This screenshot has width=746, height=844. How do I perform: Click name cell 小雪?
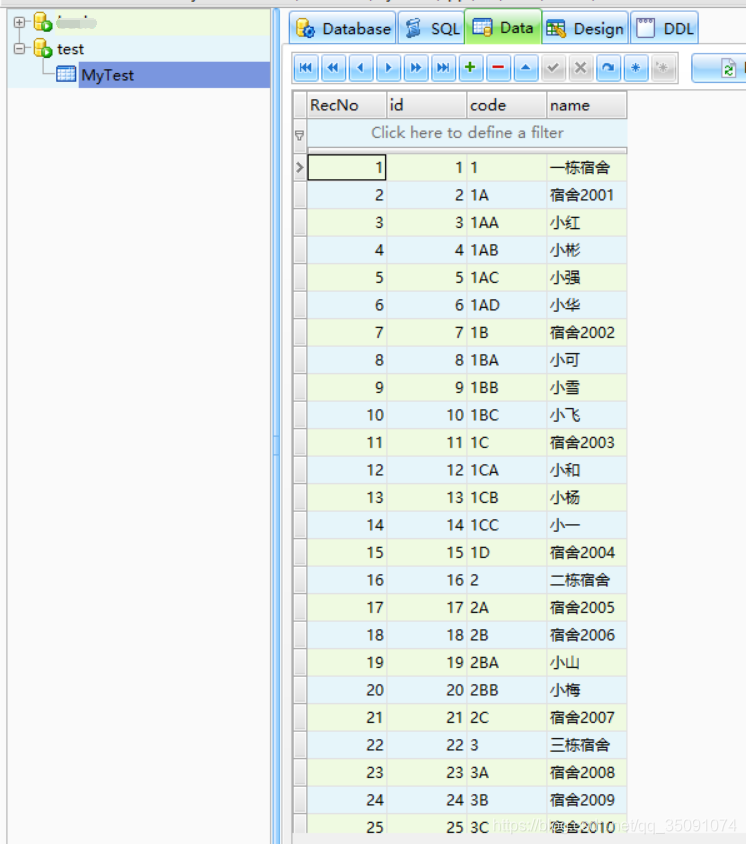coord(587,388)
